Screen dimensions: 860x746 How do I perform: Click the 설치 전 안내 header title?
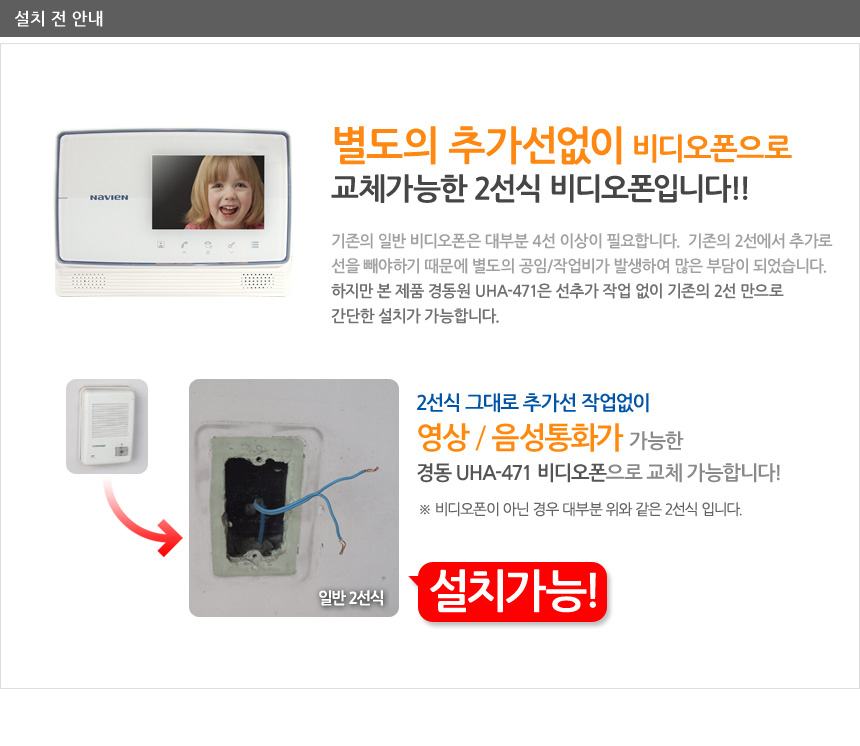[59, 19]
